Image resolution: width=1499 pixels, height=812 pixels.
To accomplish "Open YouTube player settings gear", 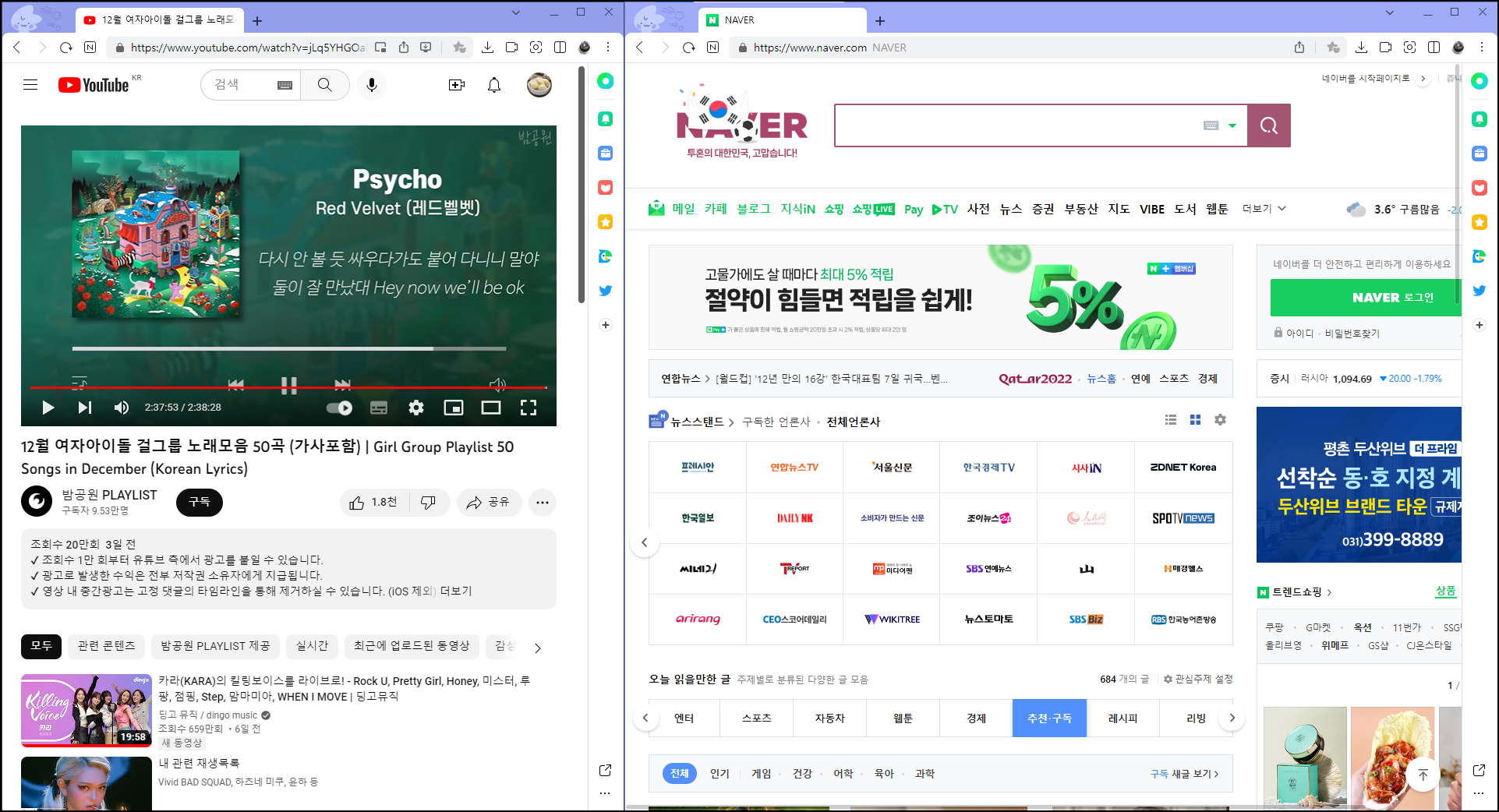I will coord(416,408).
